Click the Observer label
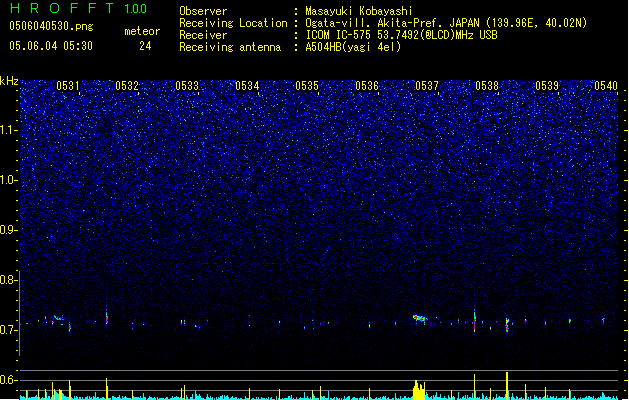The height and width of the screenshot is (400, 629). (x=203, y=11)
